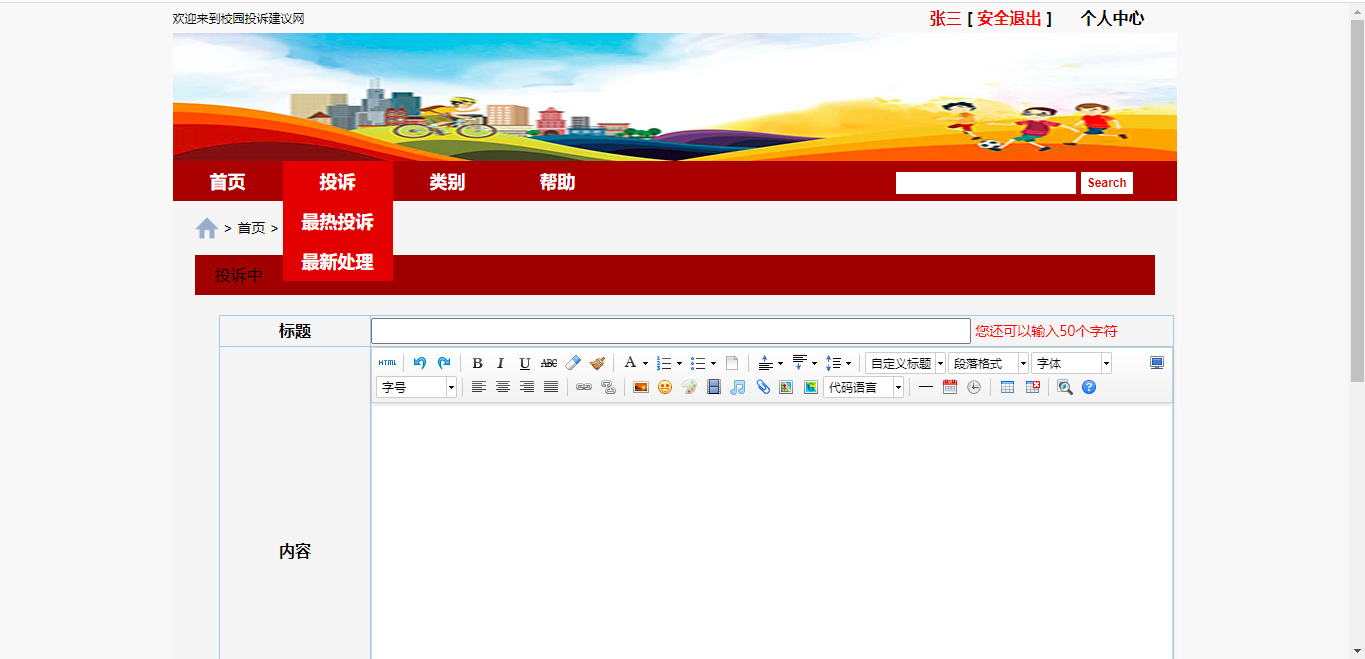This screenshot has width=1365, height=659.
Task: Align text left
Action: (x=479, y=387)
